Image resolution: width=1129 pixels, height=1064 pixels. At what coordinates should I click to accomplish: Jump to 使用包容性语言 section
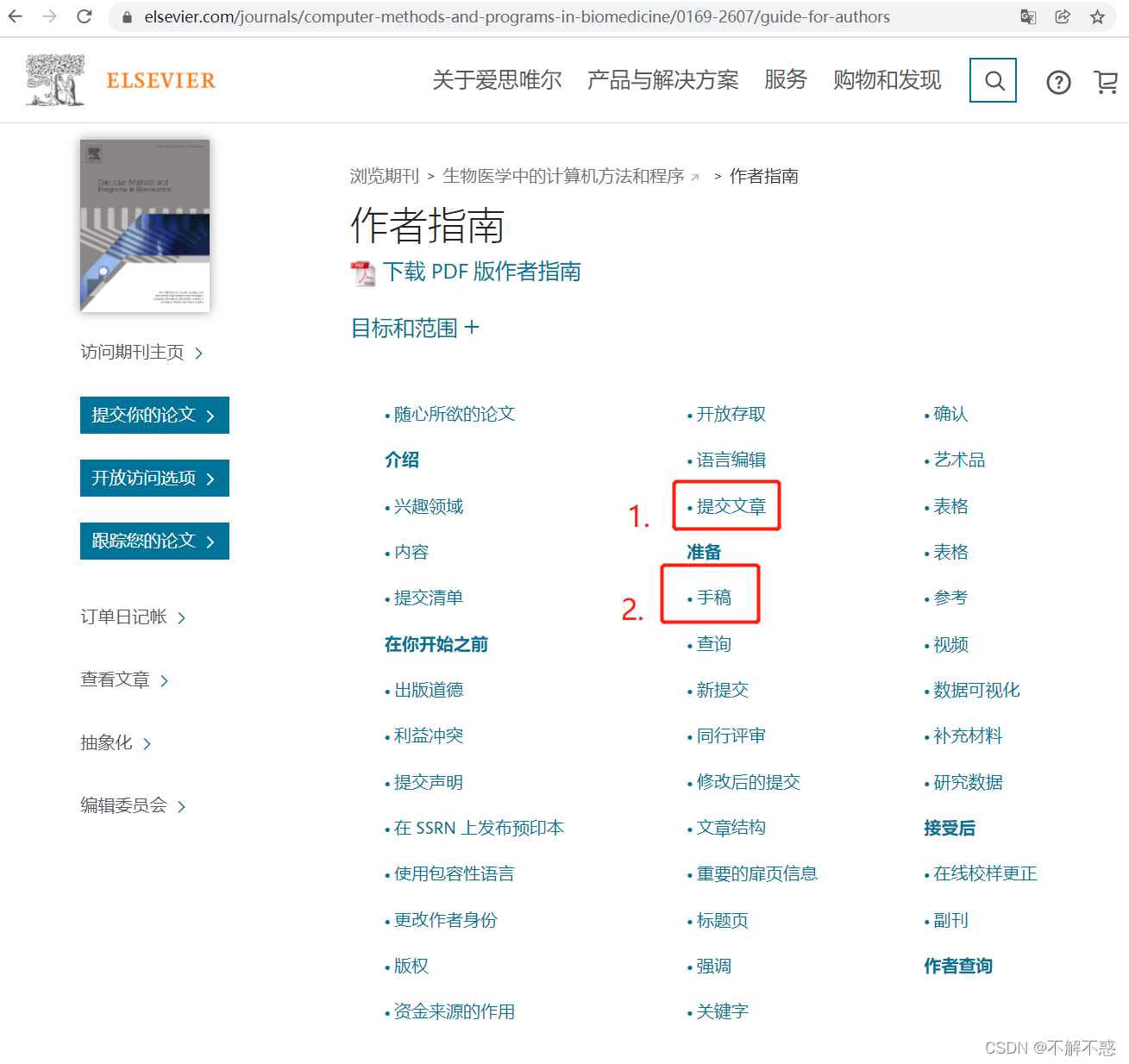point(455,873)
